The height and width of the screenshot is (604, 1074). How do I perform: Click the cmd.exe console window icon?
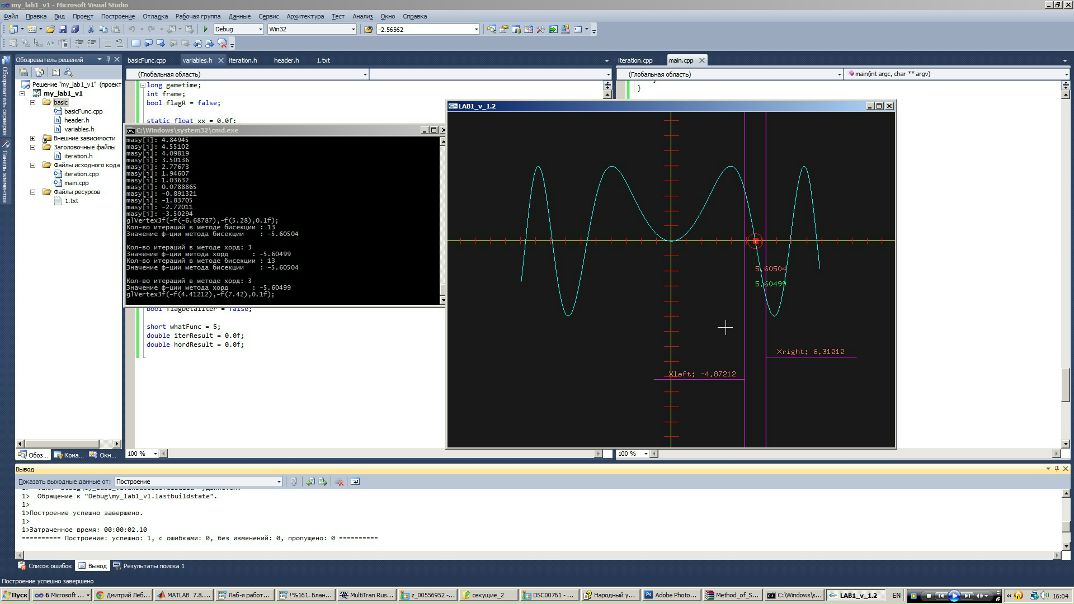[131, 130]
